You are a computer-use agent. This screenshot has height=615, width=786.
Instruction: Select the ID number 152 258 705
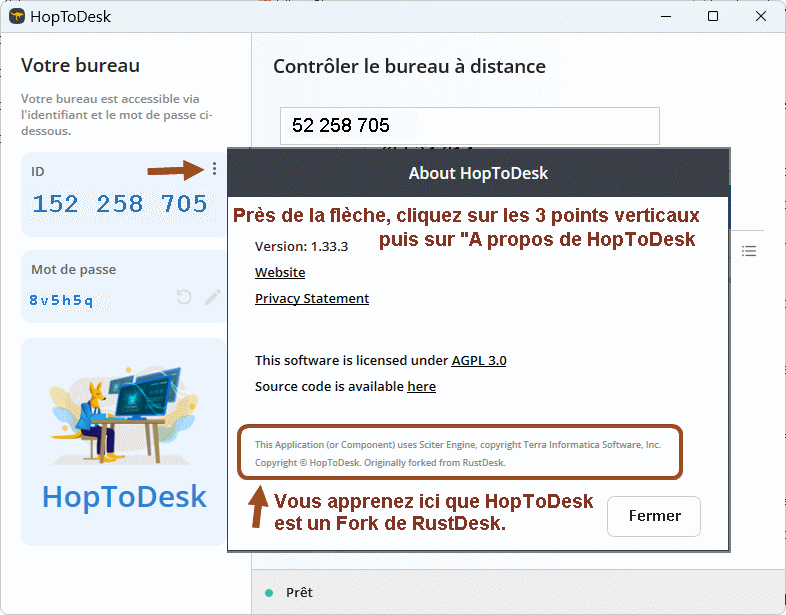tap(120, 204)
